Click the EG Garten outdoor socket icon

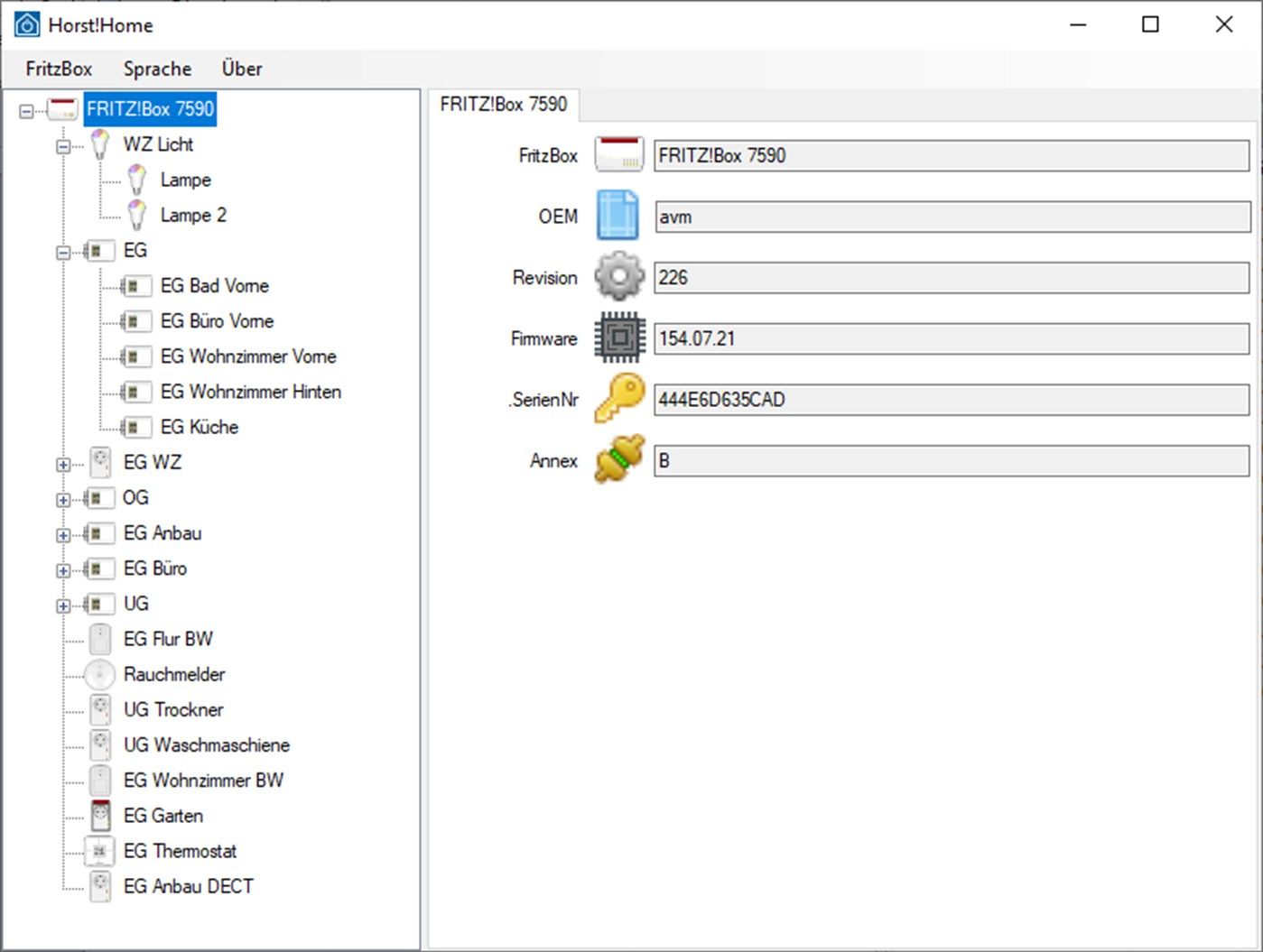[100, 816]
